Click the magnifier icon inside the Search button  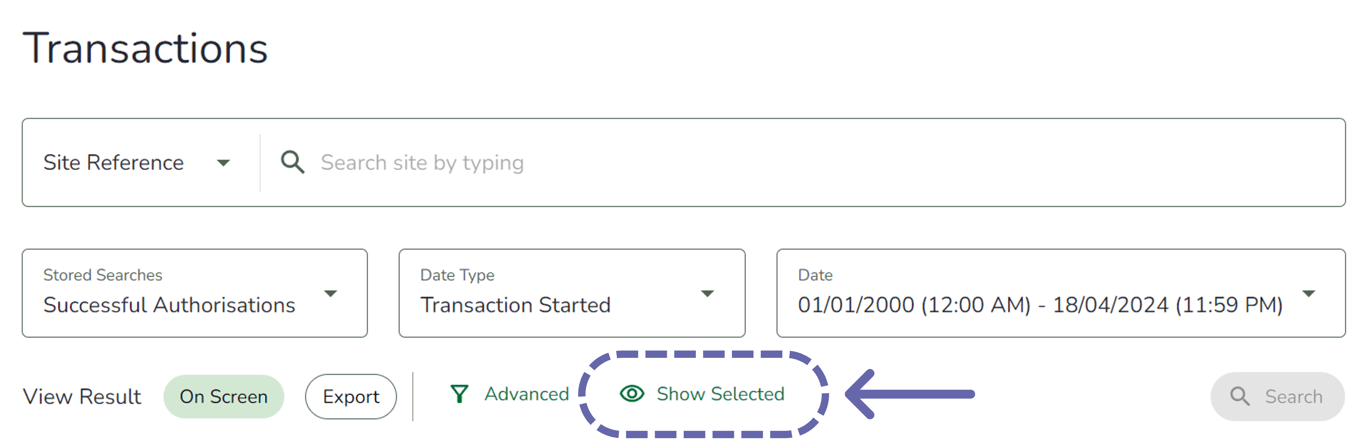[1240, 397]
